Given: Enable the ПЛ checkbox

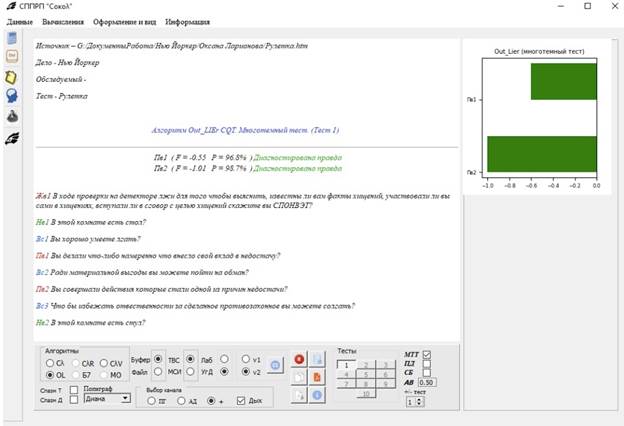Looking at the screenshot, I should pos(427,363).
